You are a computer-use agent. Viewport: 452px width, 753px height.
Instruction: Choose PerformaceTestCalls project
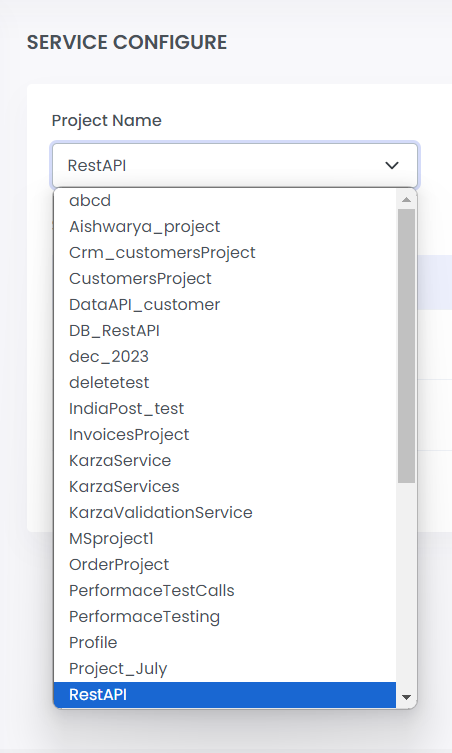coord(225,590)
